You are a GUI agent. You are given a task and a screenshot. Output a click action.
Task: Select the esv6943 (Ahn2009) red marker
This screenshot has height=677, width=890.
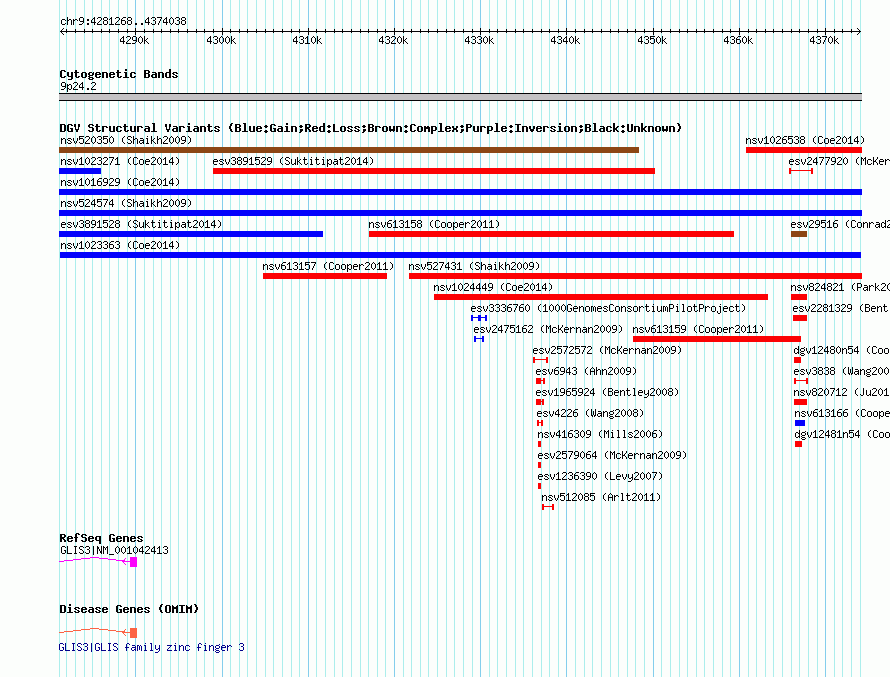(x=540, y=381)
